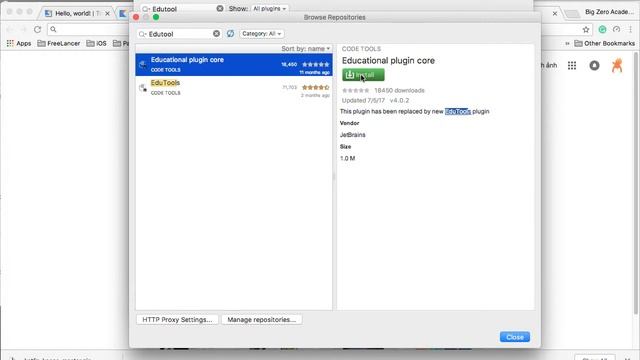Viewport: 640px width, 360px height.
Task: Click the Educational plugin core list icon
Action: tap(143, 64)
